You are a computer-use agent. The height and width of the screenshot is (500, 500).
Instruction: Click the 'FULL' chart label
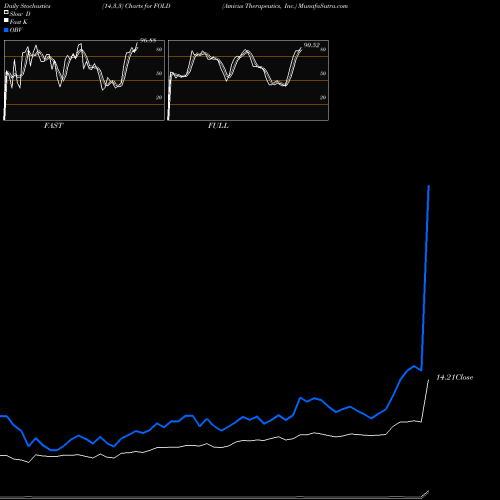(218, 126)
